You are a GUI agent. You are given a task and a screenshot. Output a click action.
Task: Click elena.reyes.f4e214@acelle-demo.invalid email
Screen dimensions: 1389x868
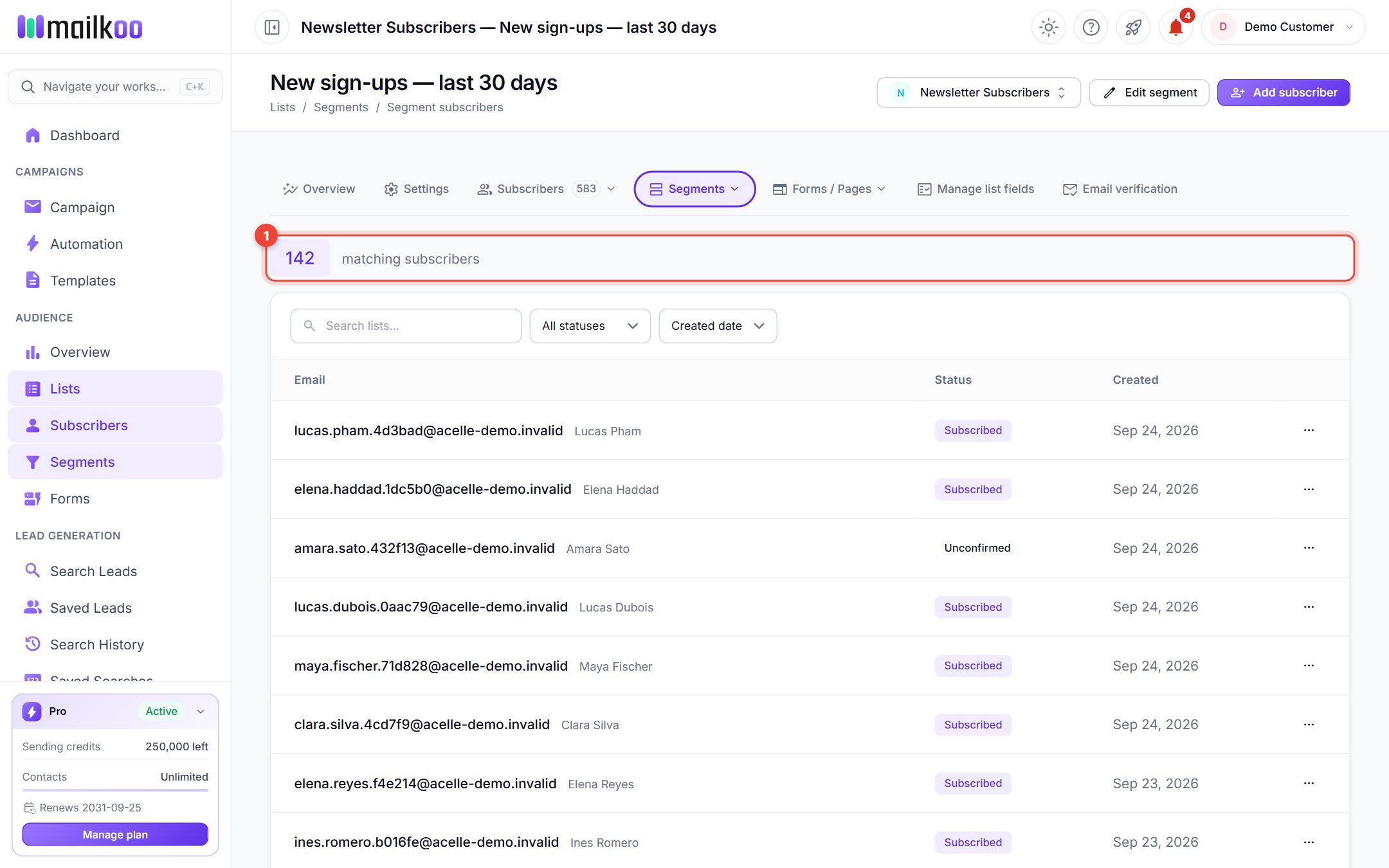(x=425, y=784)
